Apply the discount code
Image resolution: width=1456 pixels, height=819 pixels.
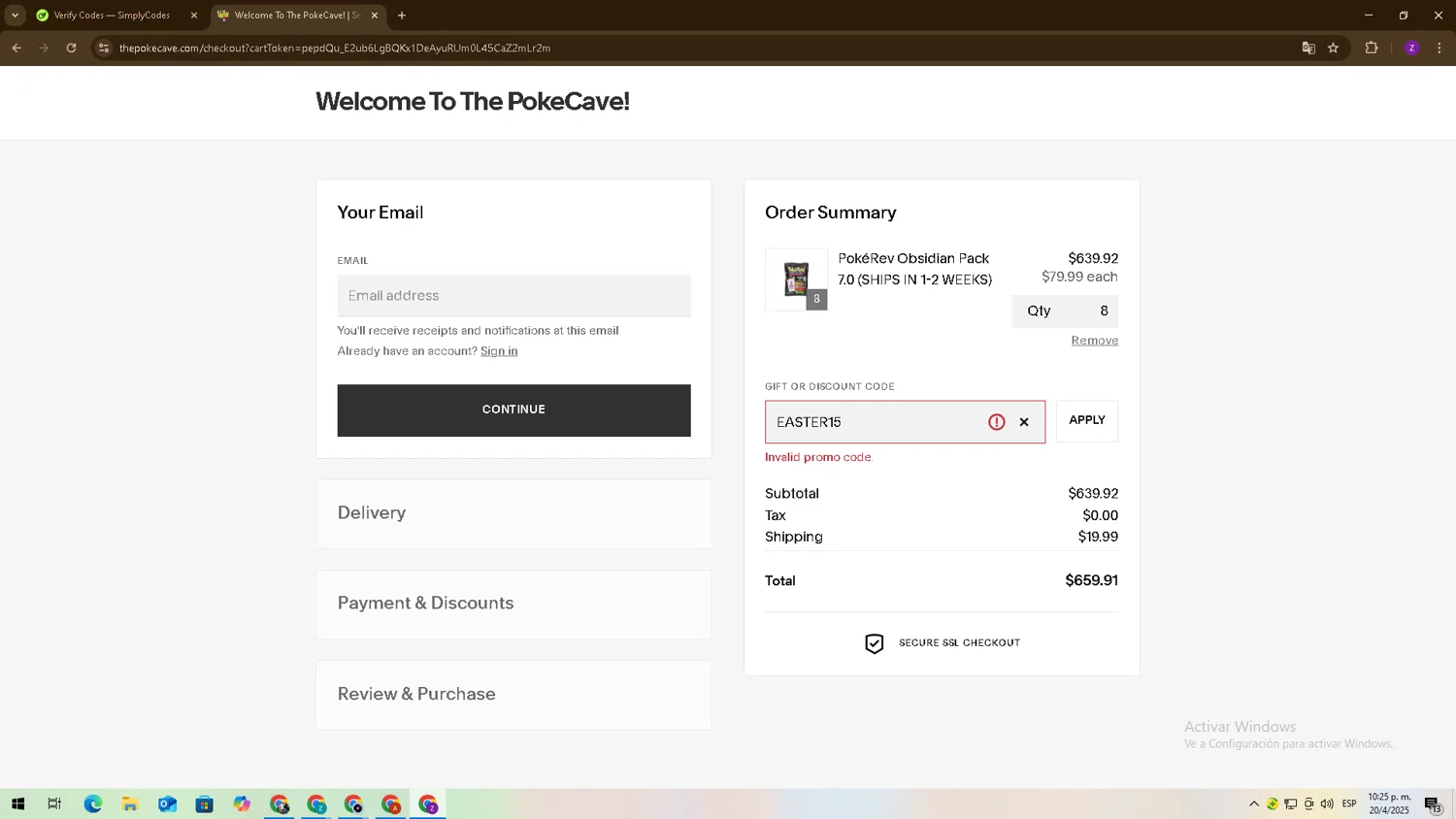click(x=1087, y=421)
